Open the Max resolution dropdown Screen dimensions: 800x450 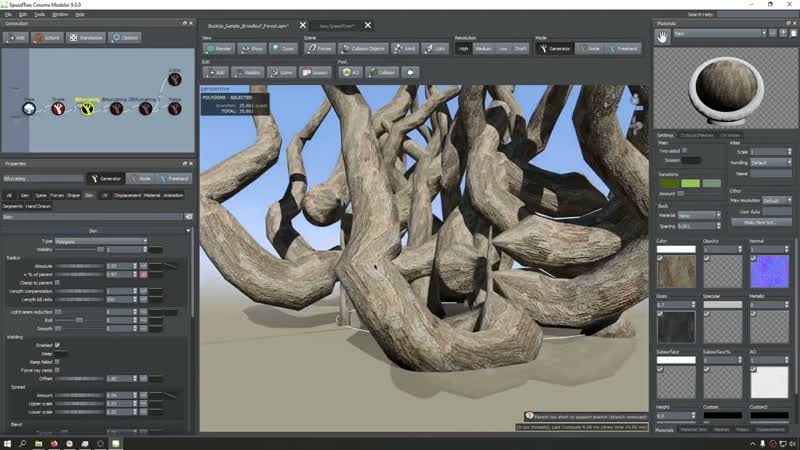pos(777,201)
